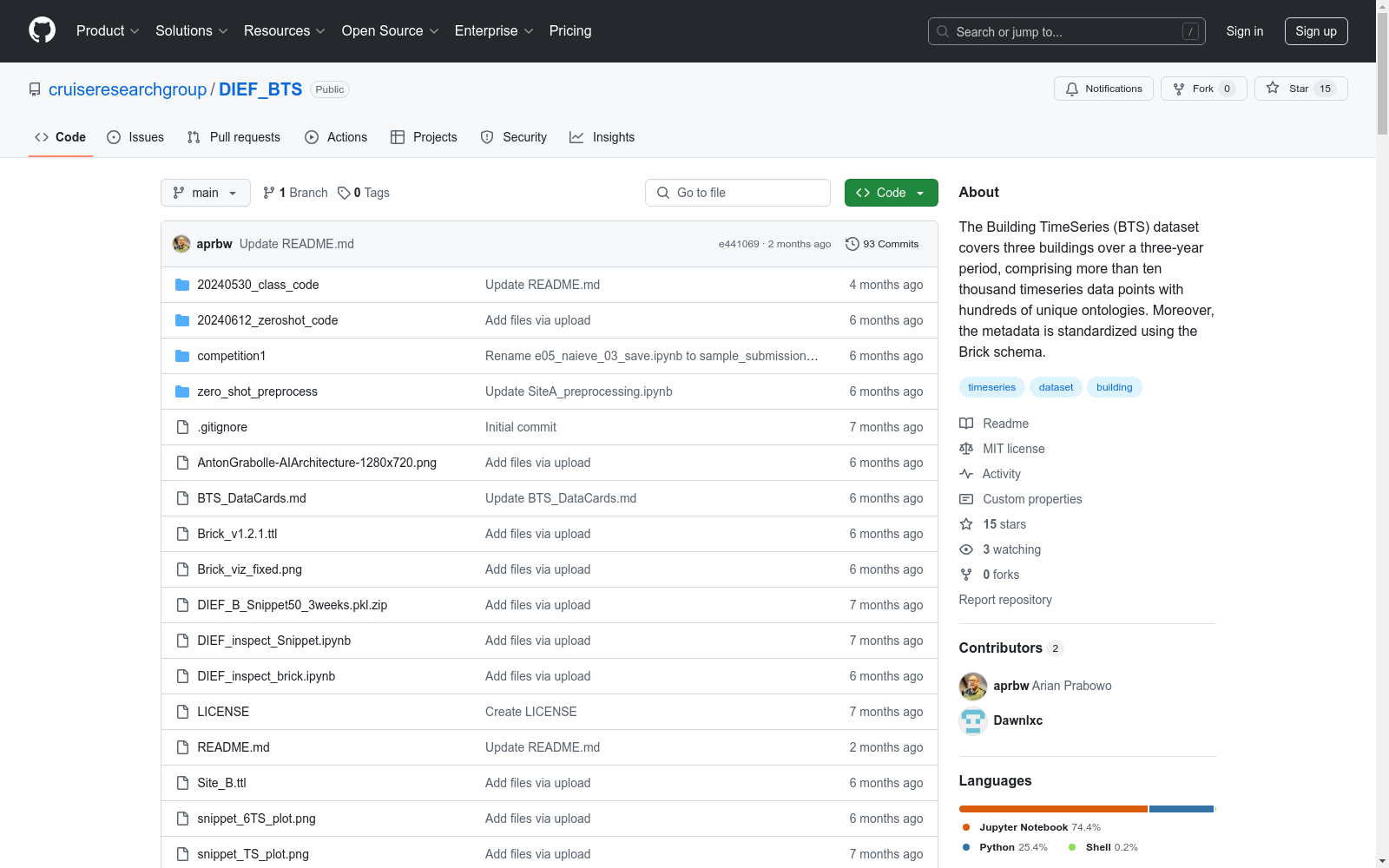Switch to the Insights tab
Image resolution: width=1389 pixels, height=868 pixels.
[x=602, y=137]
